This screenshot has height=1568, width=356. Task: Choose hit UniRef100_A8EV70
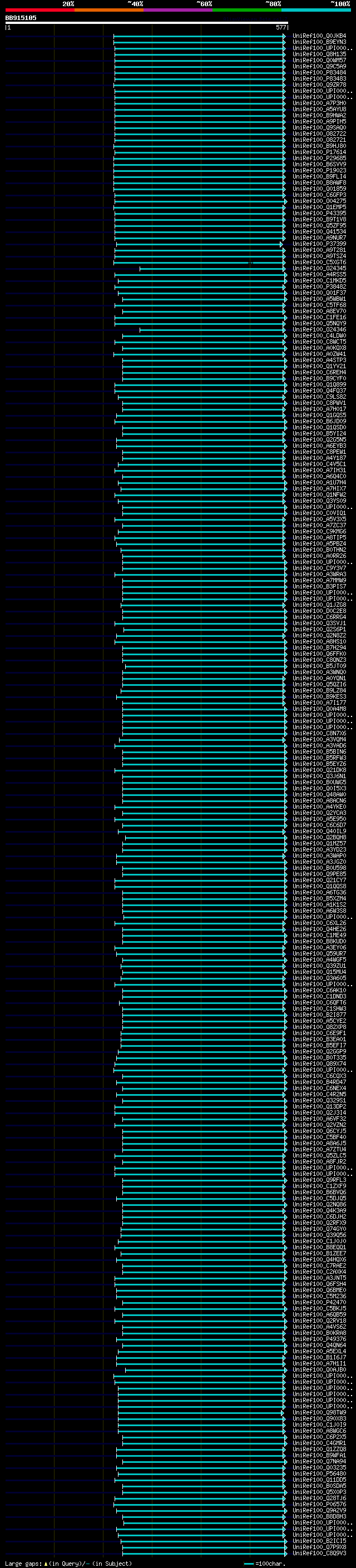click(319, 311)
